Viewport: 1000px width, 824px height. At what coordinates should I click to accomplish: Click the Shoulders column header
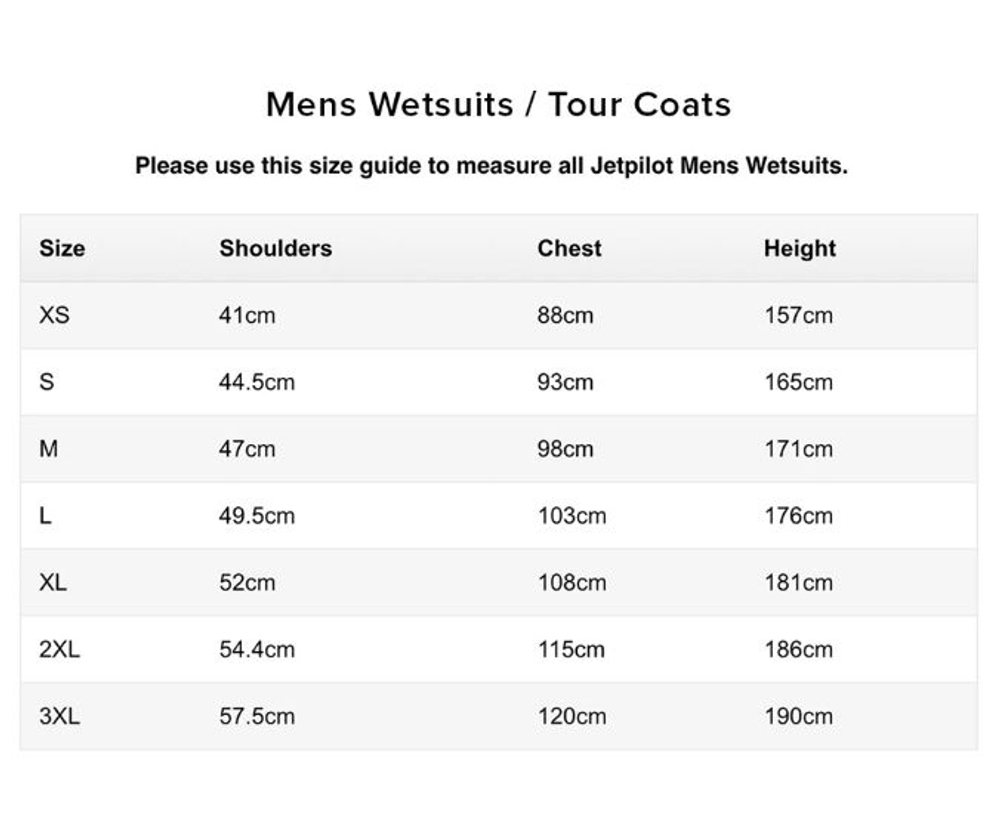275,248
